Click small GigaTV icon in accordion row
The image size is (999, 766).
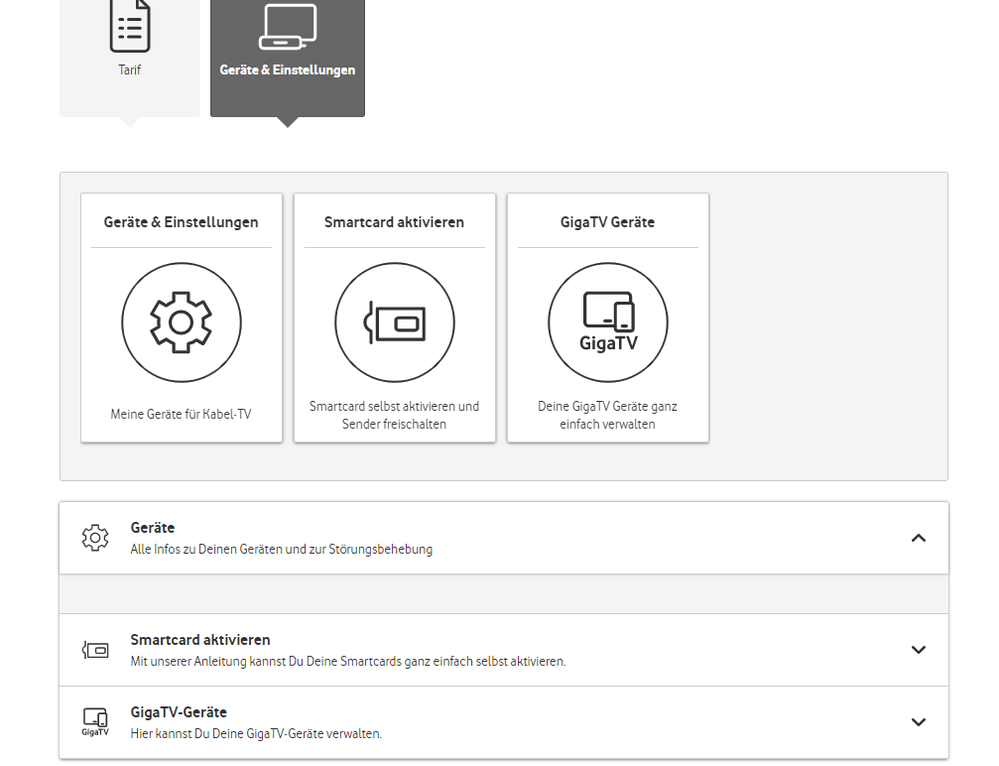point(96,722)
